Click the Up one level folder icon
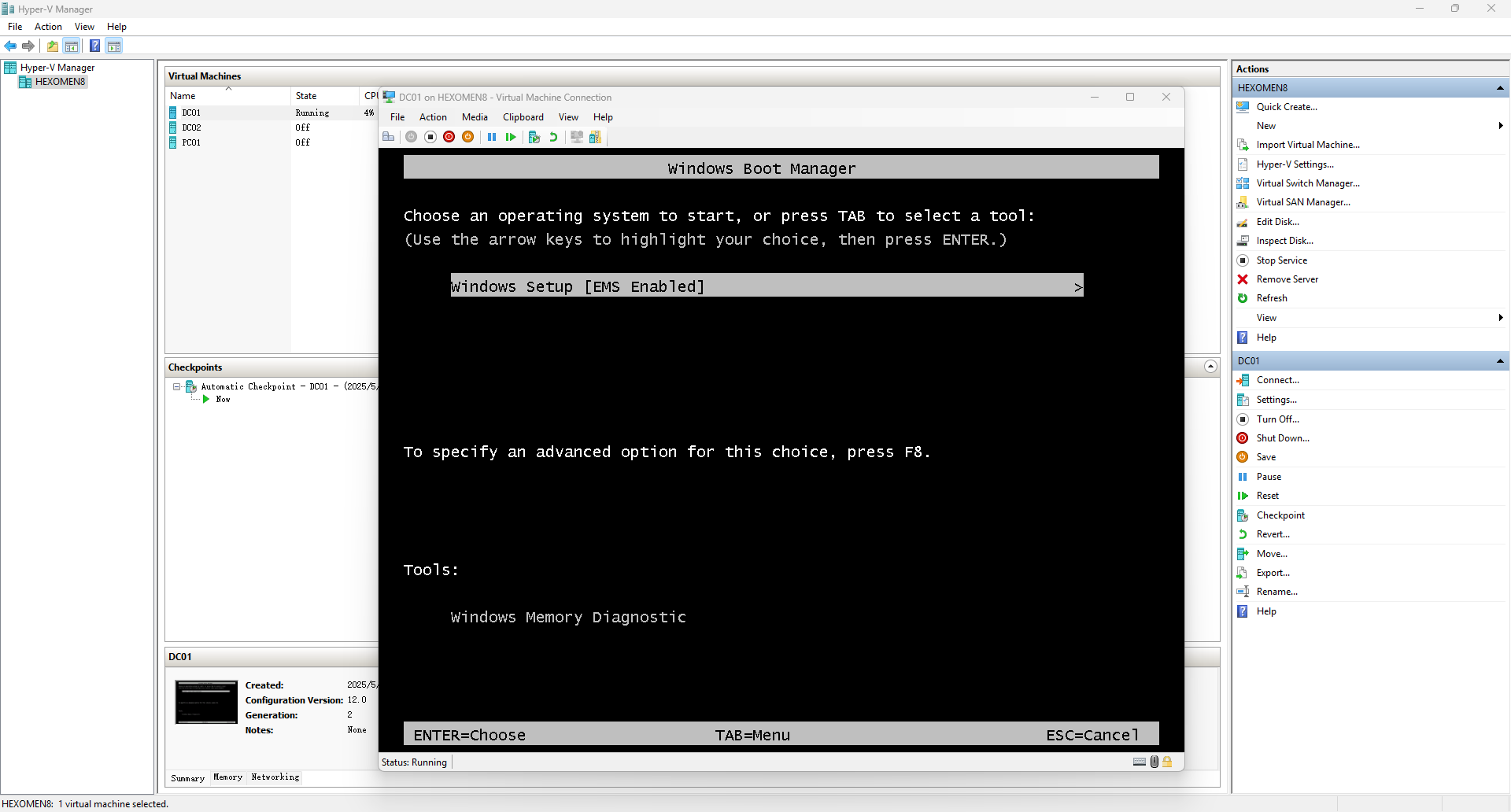 pyautogui.click(x=53, y=46)
